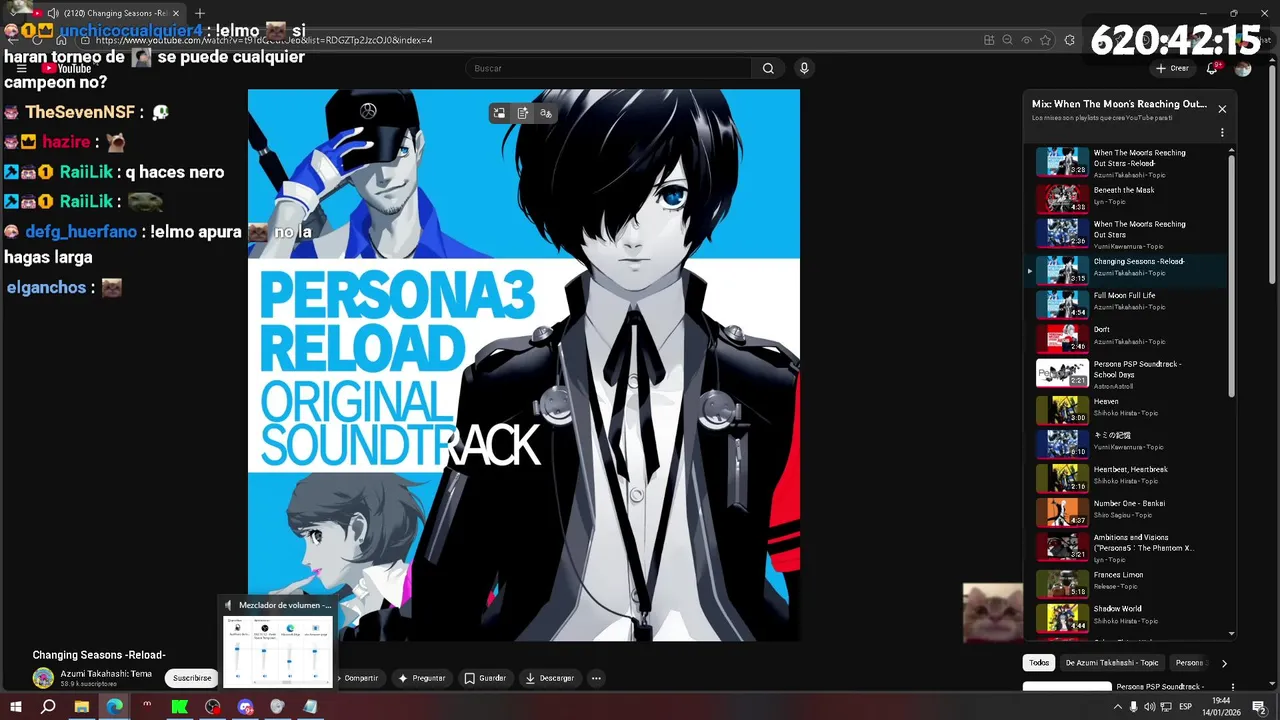Click the Preguntar button
The width and height of the screenshot is (1280, 720).
pyautogui.click(x=421, y=678)
